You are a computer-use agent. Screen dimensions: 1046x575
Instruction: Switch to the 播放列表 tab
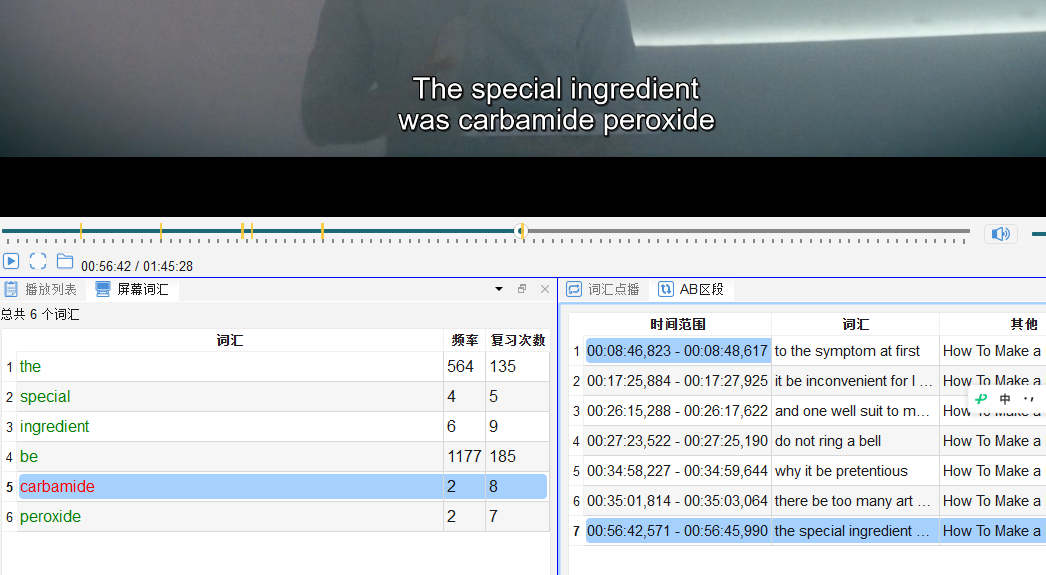point(41,290)
